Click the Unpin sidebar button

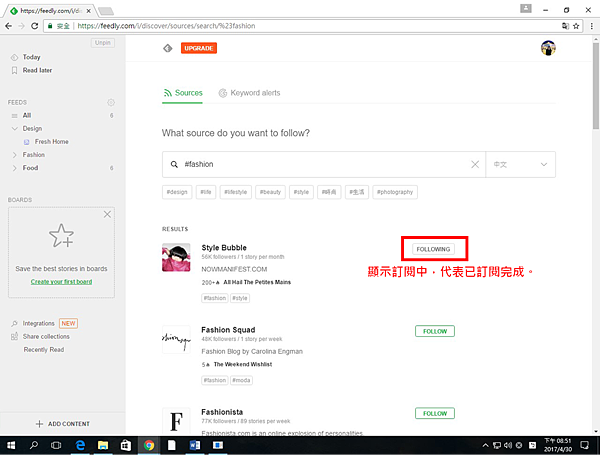[103, 42]
